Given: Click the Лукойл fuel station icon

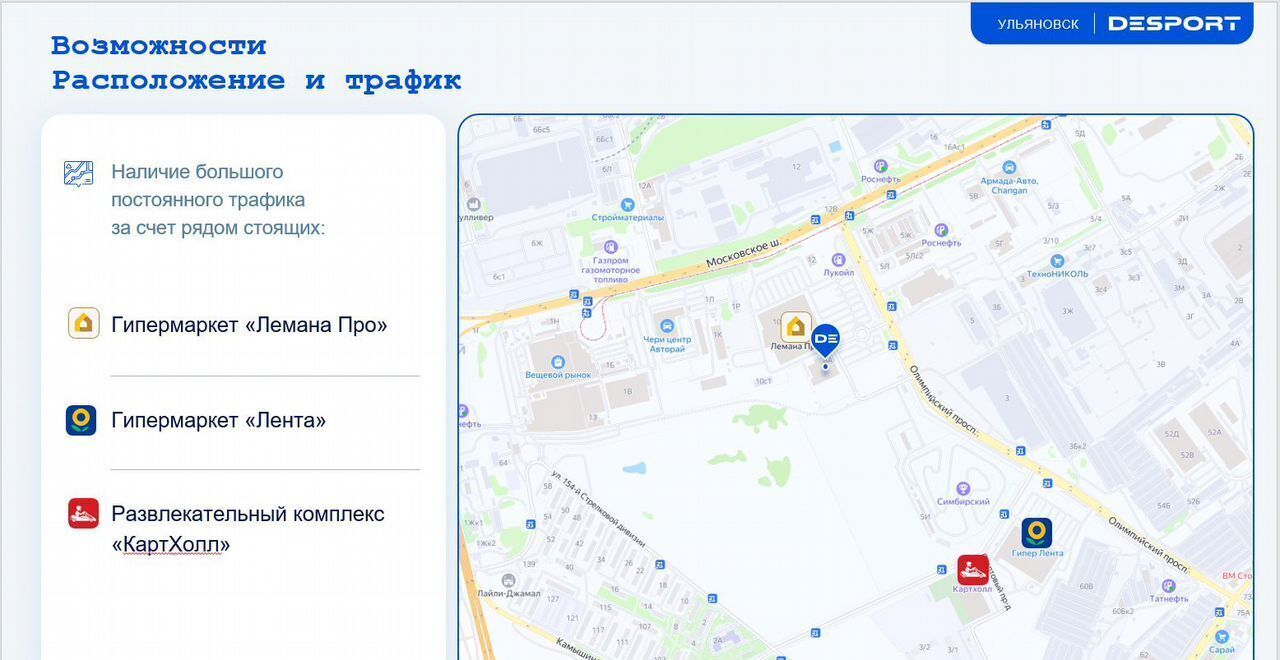Looking at the screenshot, I should click(x=838, y=260).
